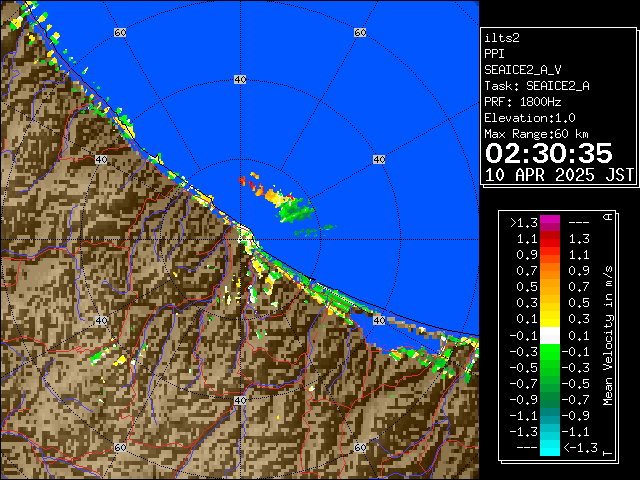Click the "60" ring label at upper right

(x=360, y=32)
